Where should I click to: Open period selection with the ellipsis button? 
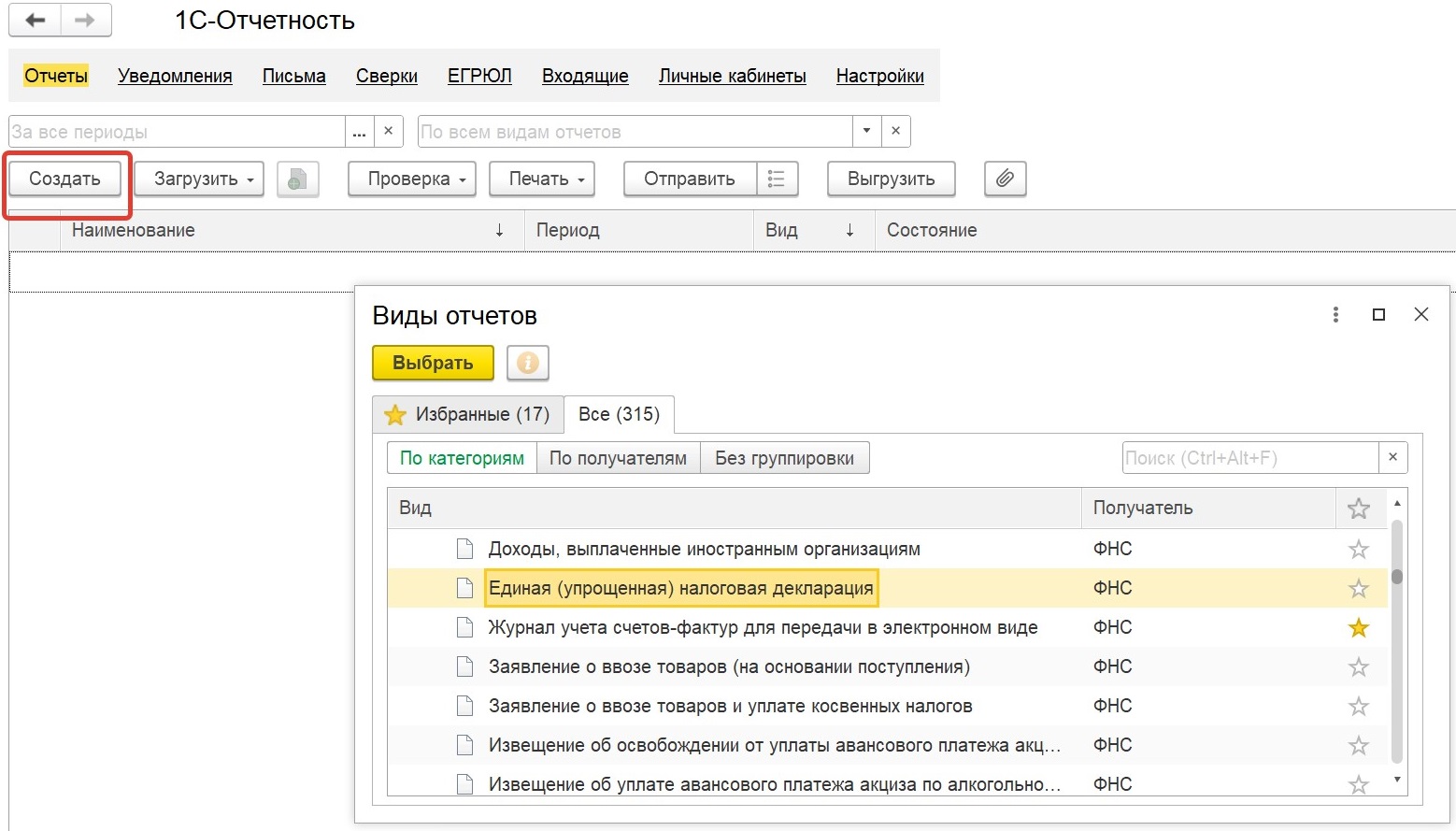(x=360, y=131)
